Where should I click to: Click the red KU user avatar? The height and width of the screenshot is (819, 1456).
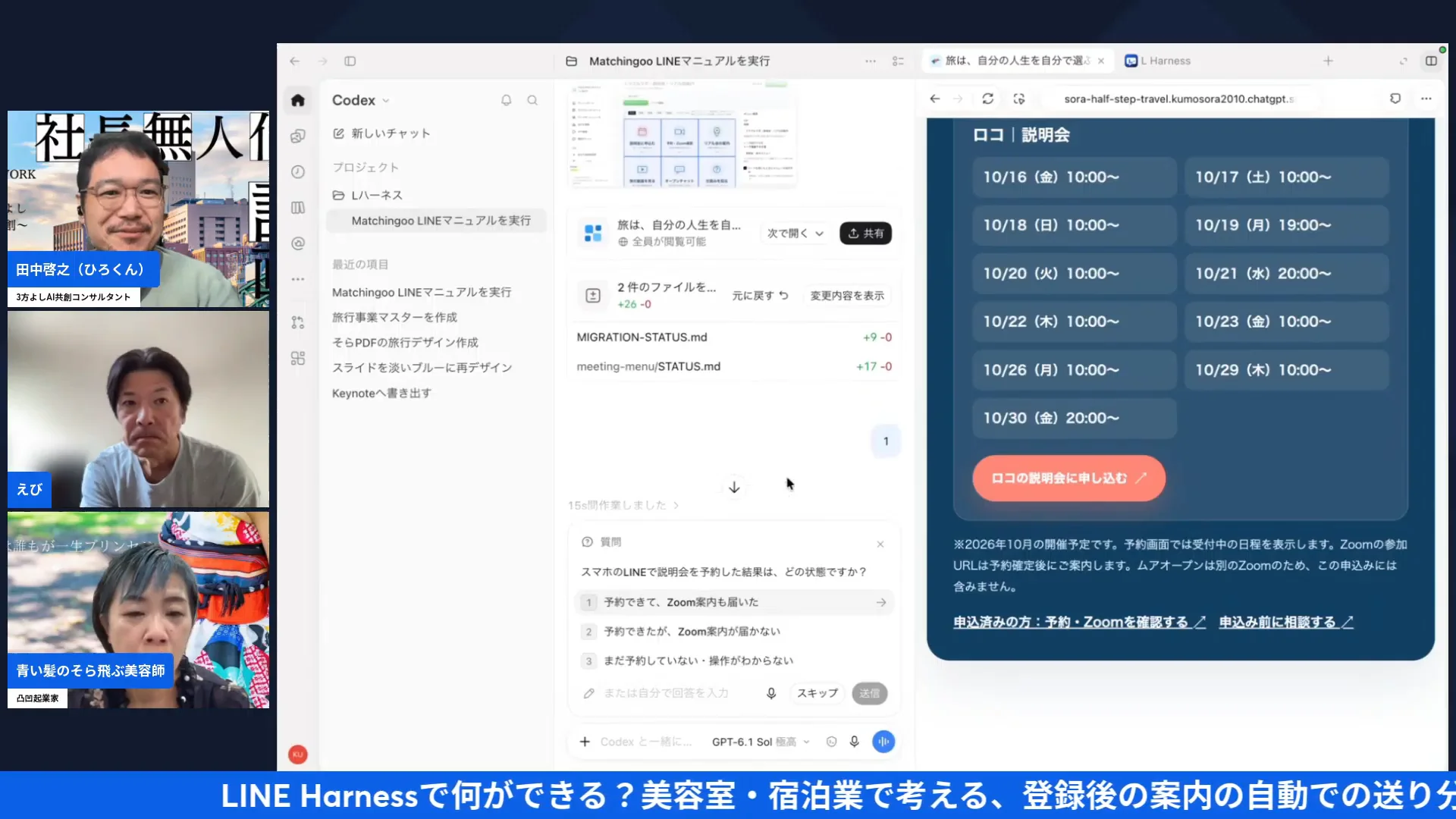coord(298,754)
